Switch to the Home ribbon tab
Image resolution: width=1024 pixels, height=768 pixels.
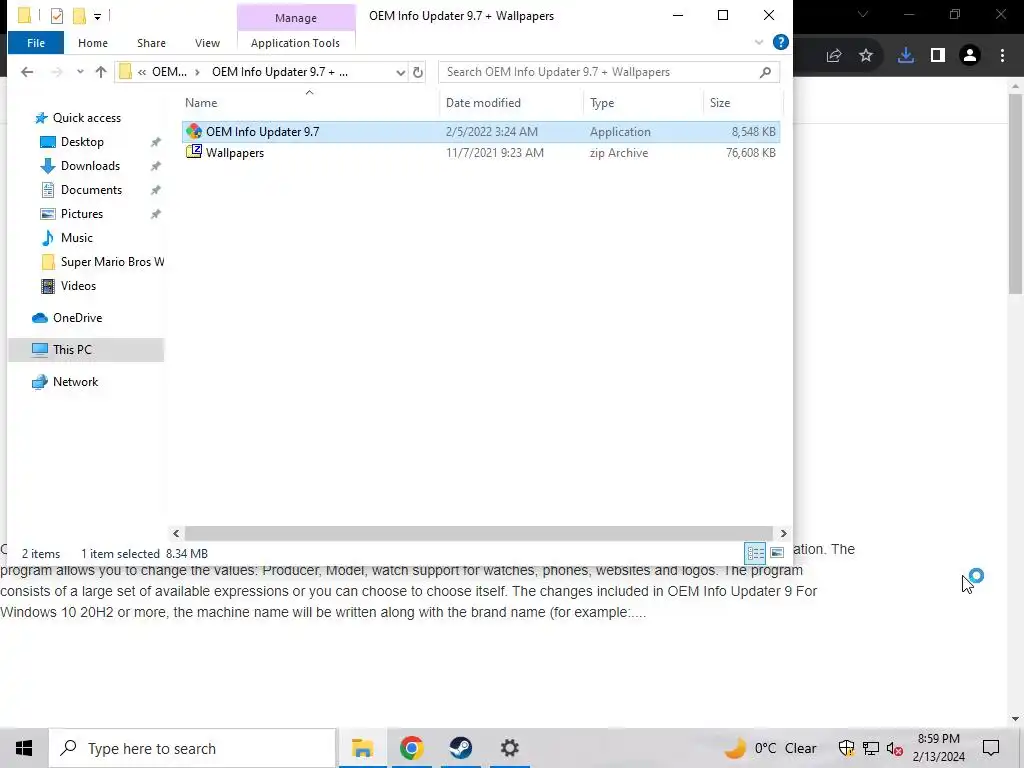[93, 43]
